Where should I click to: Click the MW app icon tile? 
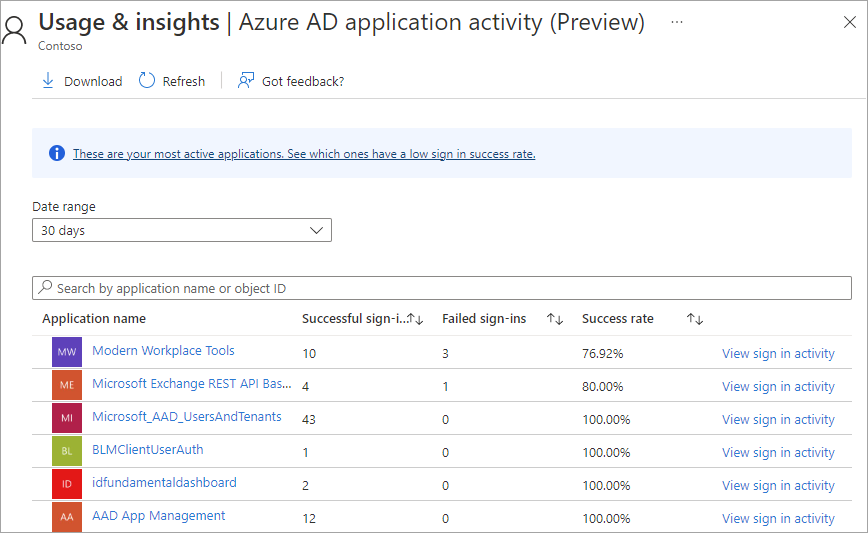(67, 352)
